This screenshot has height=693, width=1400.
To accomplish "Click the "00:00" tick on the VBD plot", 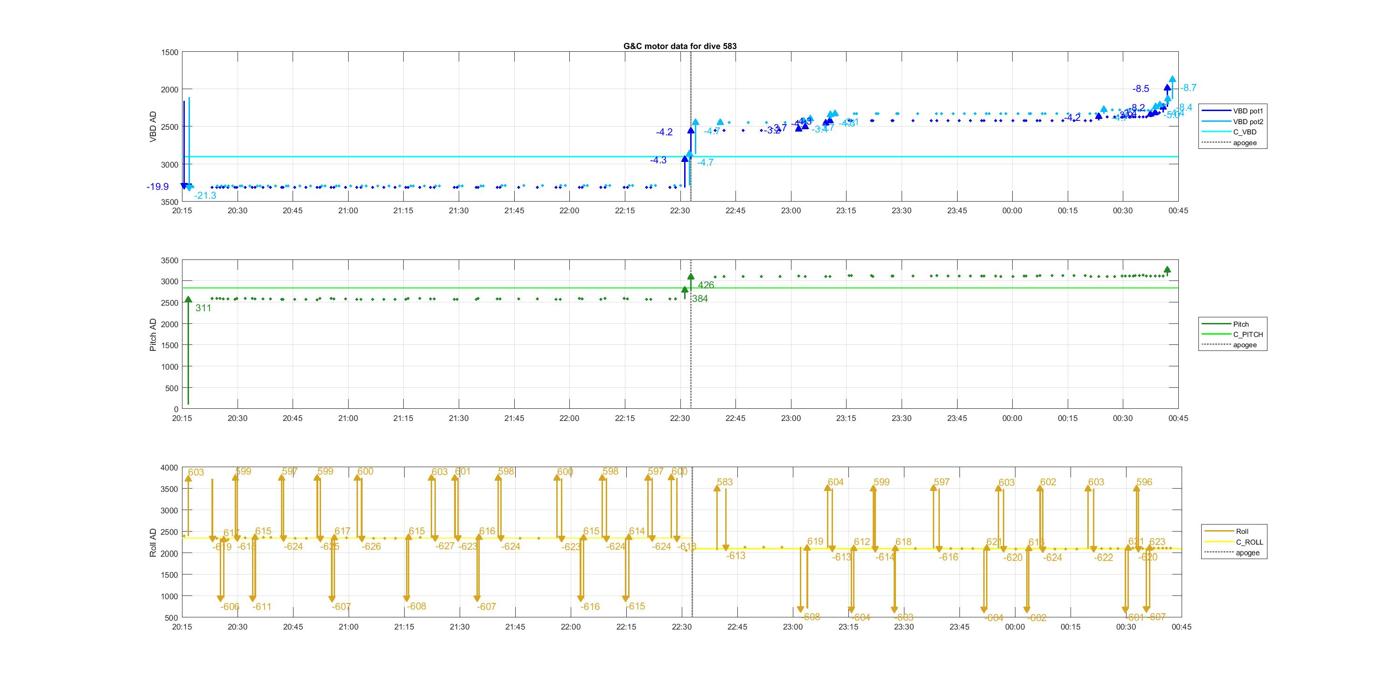I will tap(1013, 210).
